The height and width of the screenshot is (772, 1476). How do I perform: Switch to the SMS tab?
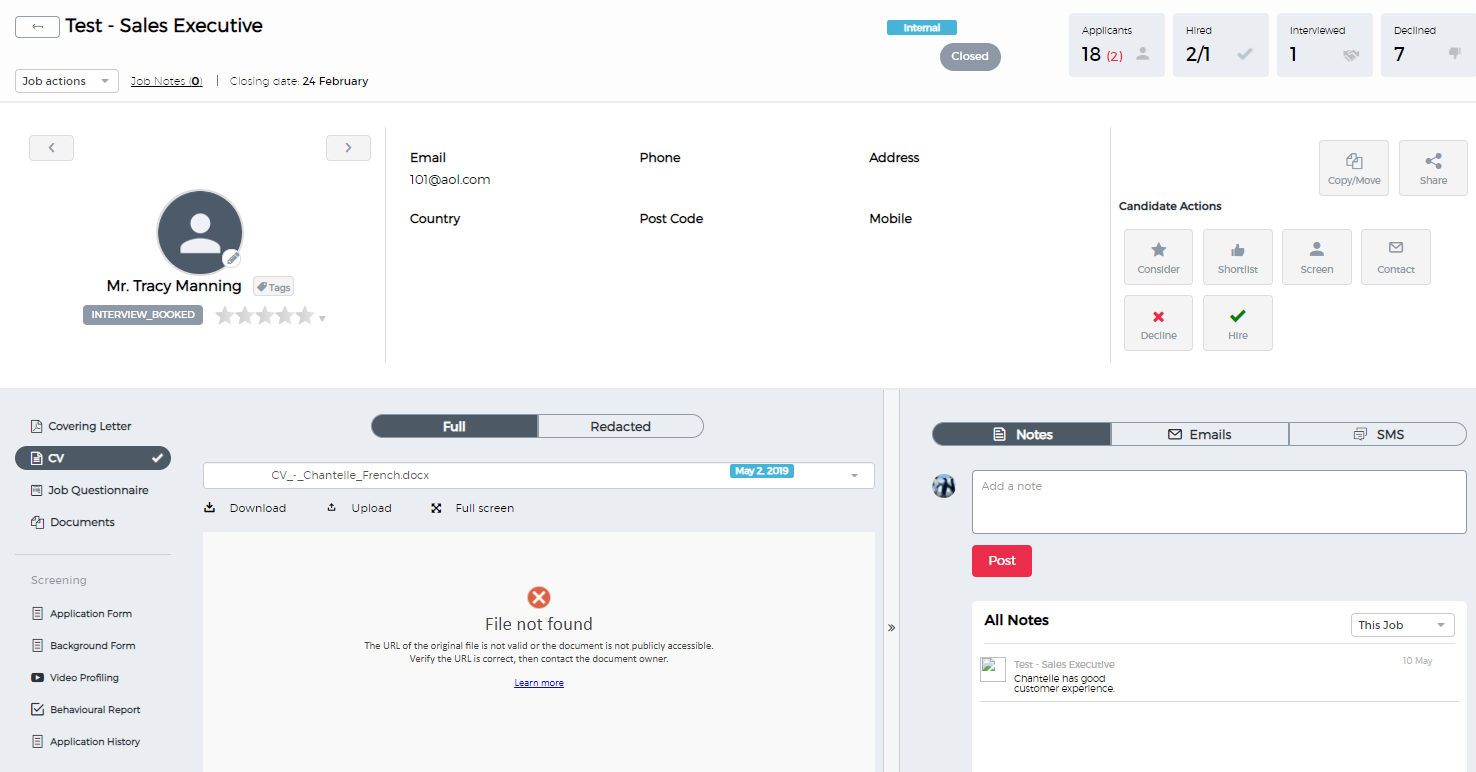1378,434
